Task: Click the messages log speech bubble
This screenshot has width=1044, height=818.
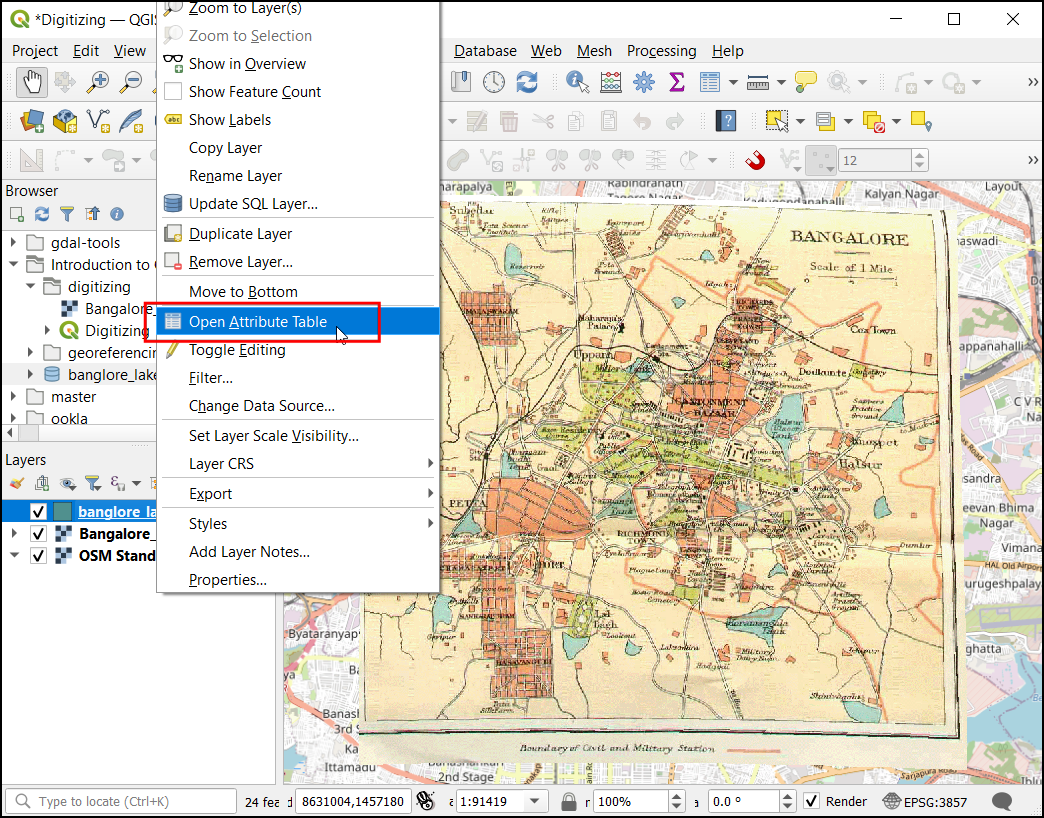Action: click(1002, 801)
